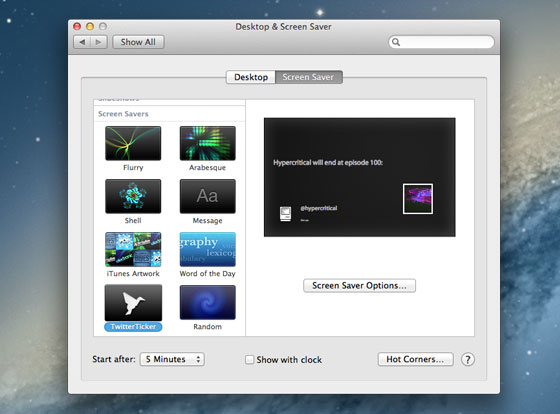Go back with the left arrow button
This screenshot has width=560, height=414.
(82, 42)
